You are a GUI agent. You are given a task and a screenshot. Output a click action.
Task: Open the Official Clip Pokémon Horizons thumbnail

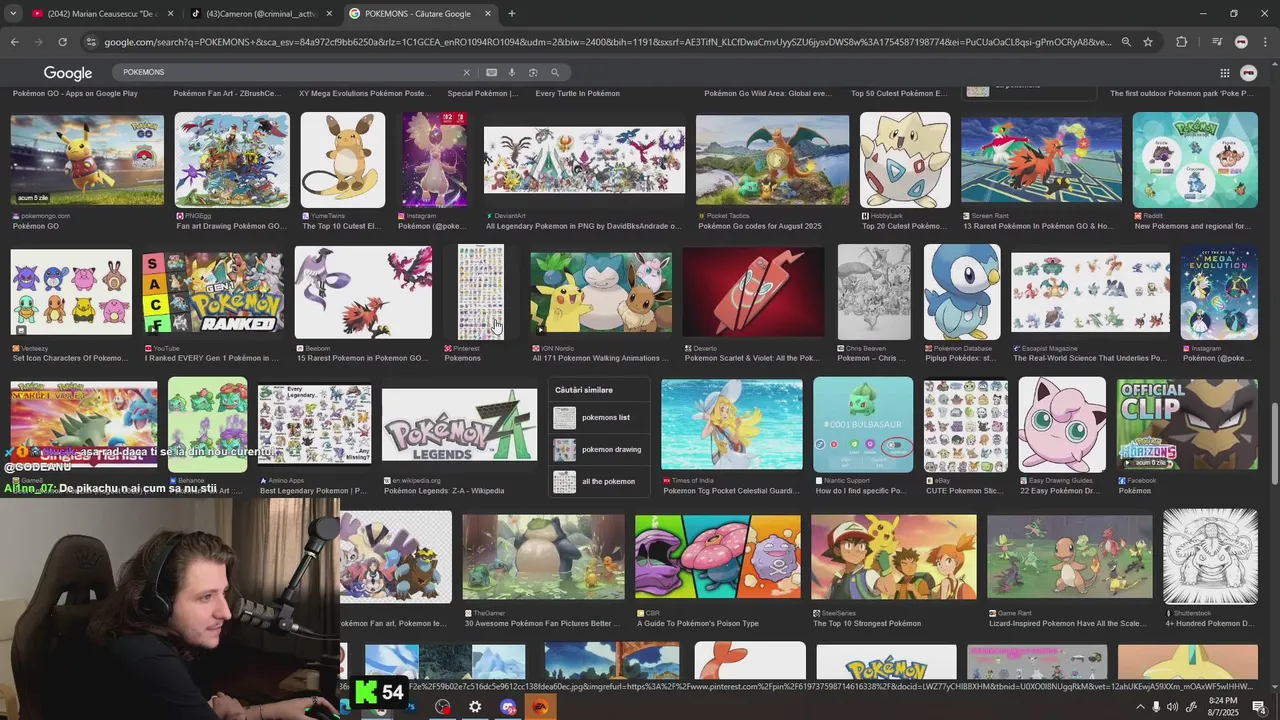[1187, 424]
